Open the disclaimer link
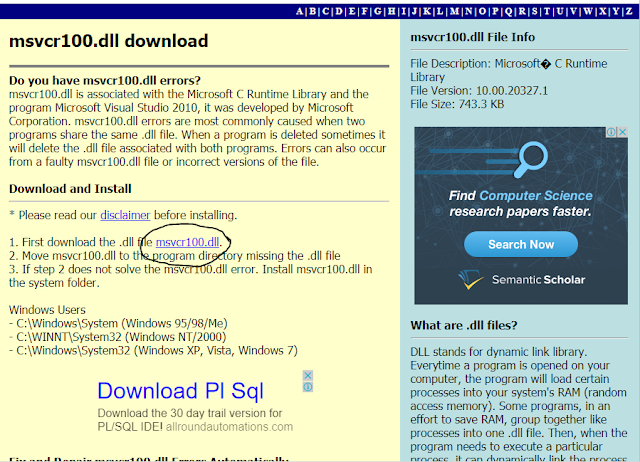The width and height of the screenshot is (640, 462). click(x=125, y=215)
